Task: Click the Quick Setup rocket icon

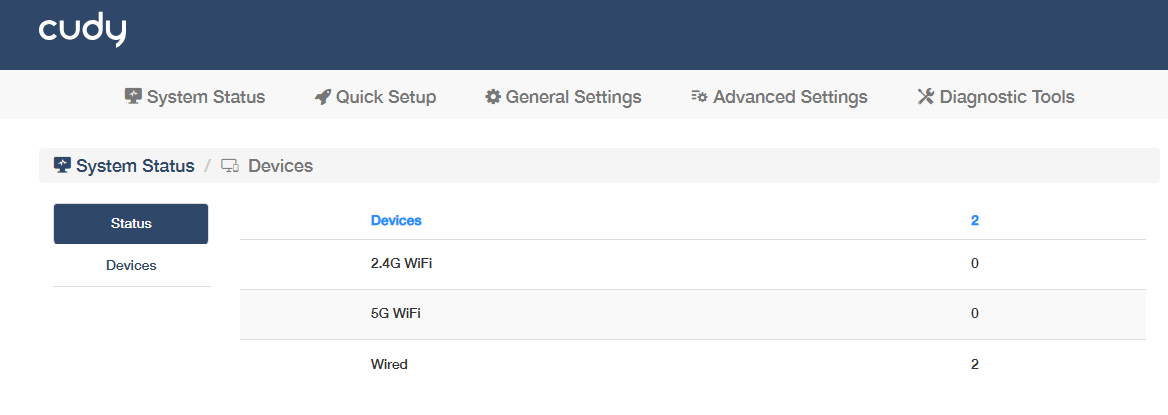Action: pos(323,97)
